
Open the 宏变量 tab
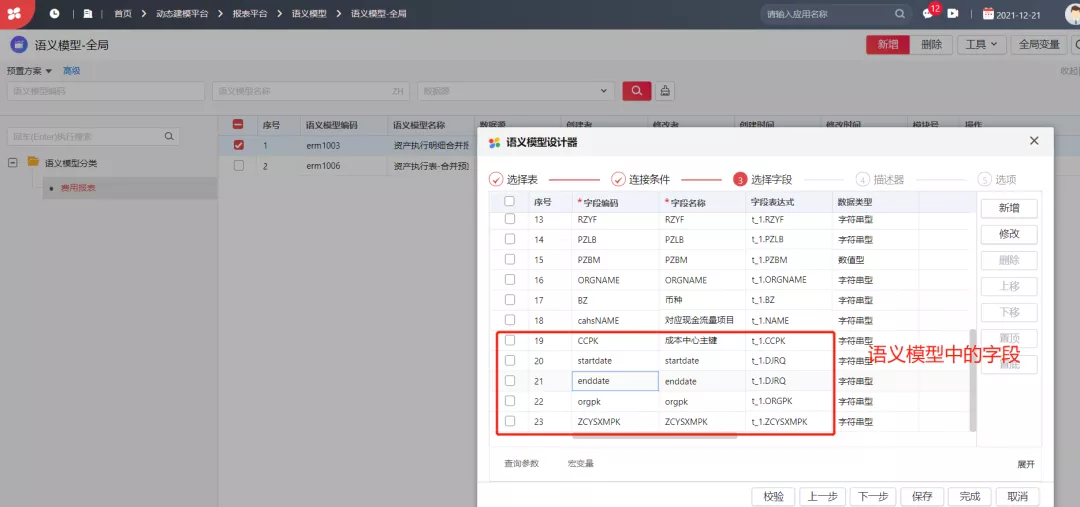click(x=581, y=464)
